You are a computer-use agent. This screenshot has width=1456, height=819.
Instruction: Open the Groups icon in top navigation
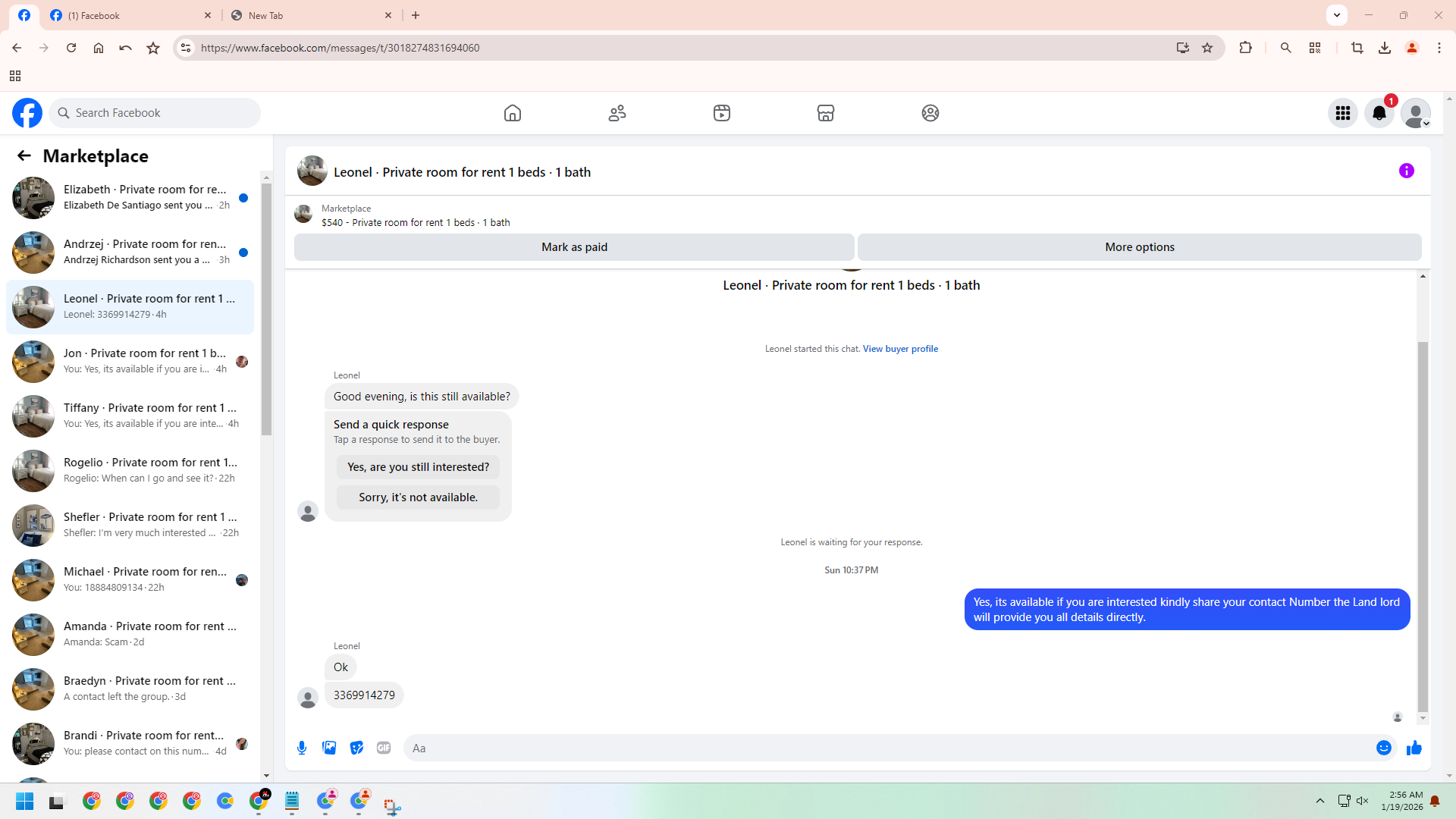(930, 113)
